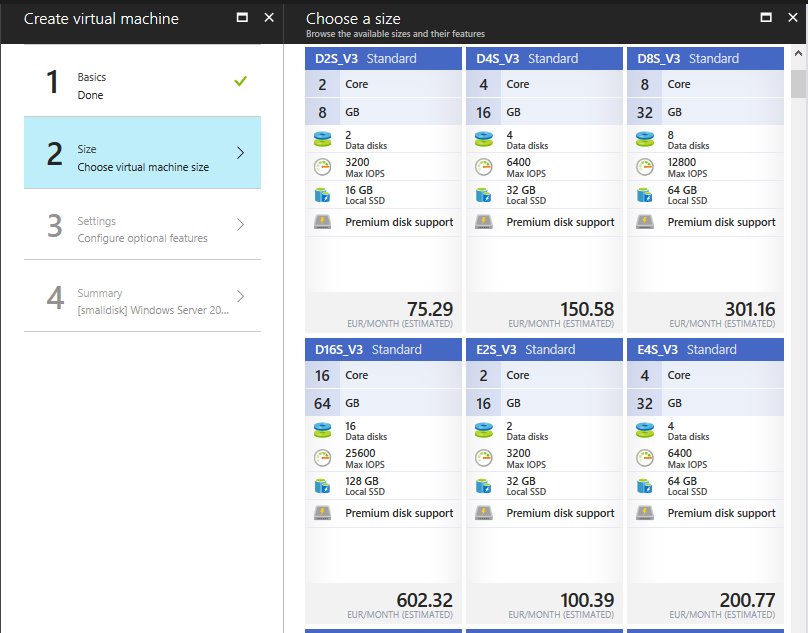Click the Local SSD icon on E4S_V3 card
The width and height of the screenshot is (808, 633).
pyautogui.click(x=645, y=486)
